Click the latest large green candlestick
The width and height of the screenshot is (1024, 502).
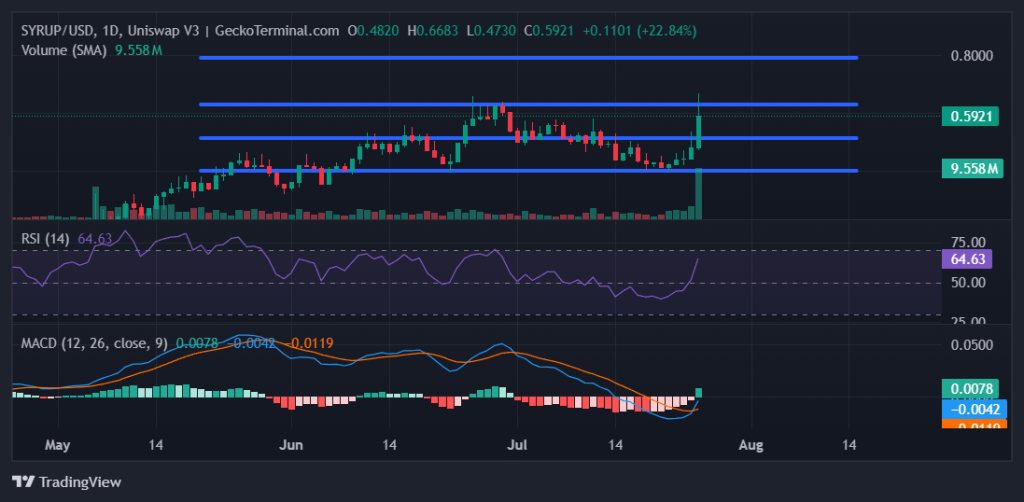click(698, 131)
